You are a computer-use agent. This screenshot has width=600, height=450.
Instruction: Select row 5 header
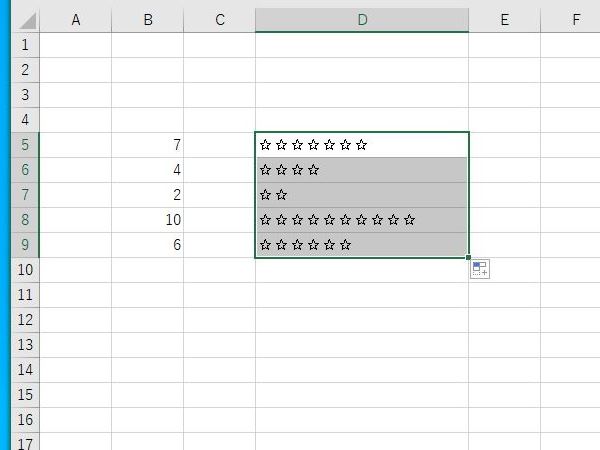(25, 145)
